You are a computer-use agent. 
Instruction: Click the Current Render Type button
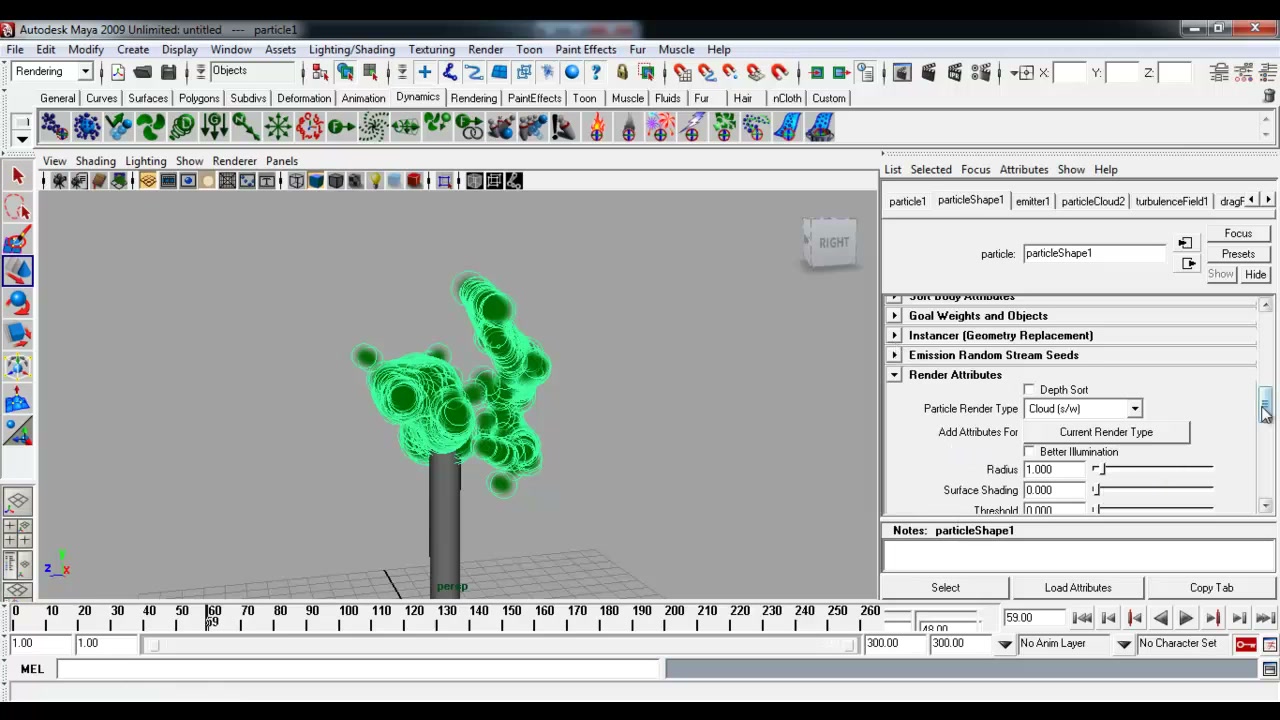[1106, 432]
